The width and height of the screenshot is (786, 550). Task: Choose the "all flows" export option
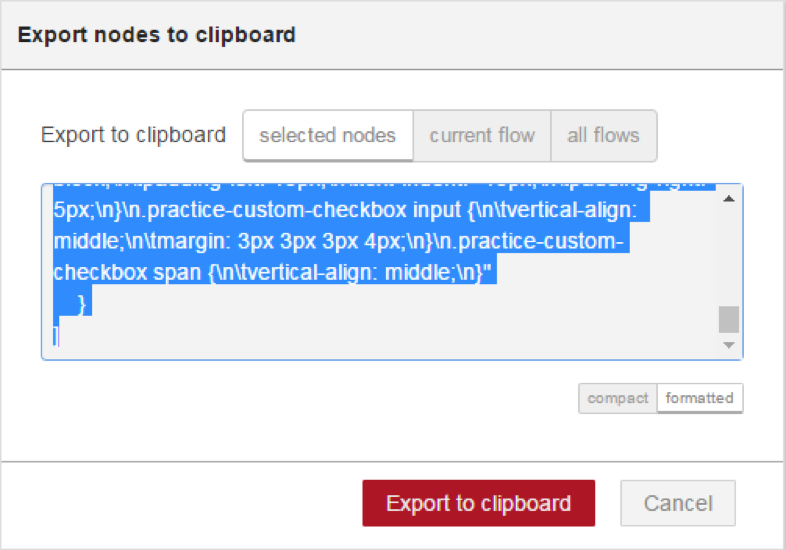[x=604, y=136]
